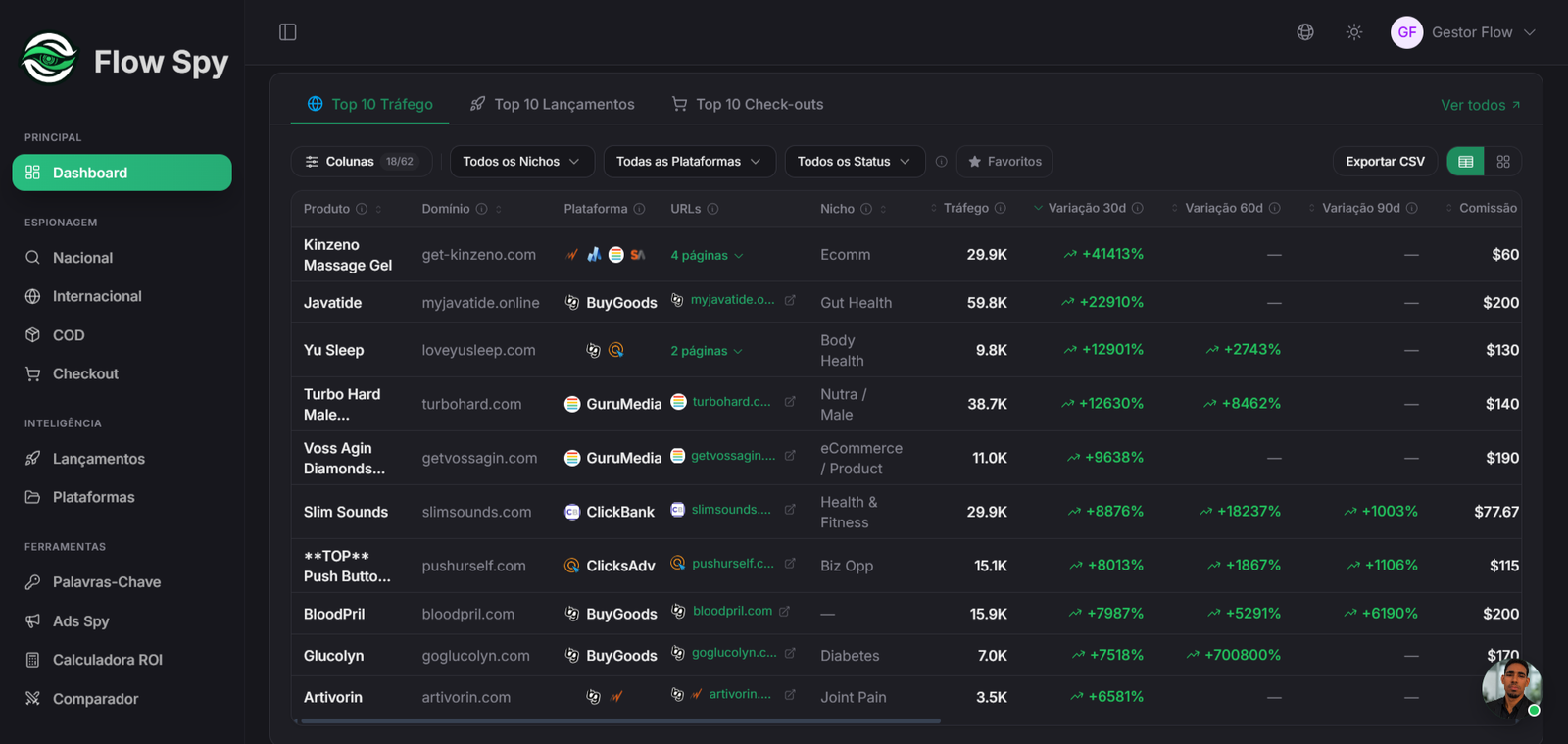Sort by the Produto column
Screen dimensions: 1568x744
[378, 209]
